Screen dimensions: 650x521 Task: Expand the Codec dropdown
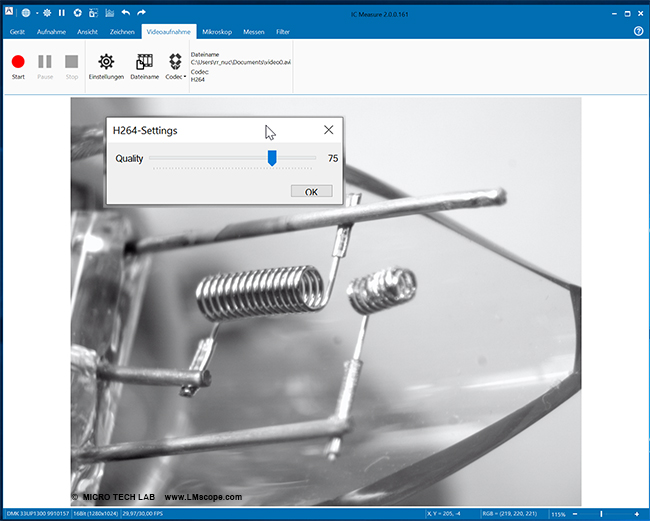175,66
